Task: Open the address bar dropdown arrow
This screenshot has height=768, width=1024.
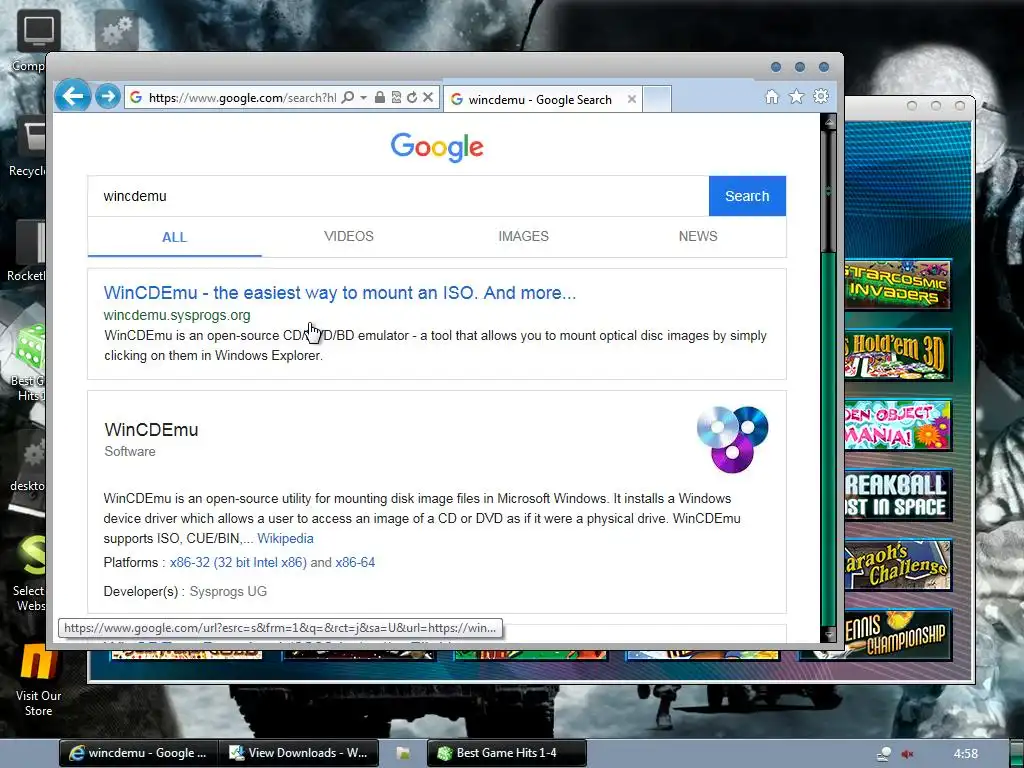Action: point(363,97)
